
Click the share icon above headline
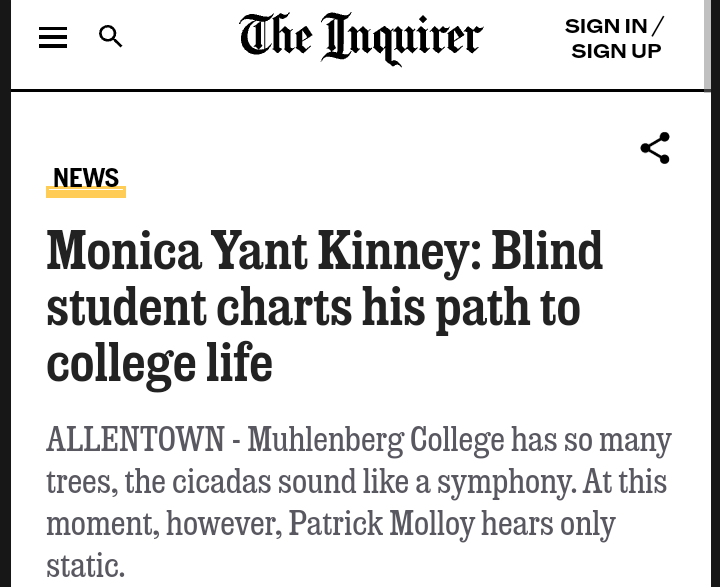pyautogui.click(x=655, y=148)
